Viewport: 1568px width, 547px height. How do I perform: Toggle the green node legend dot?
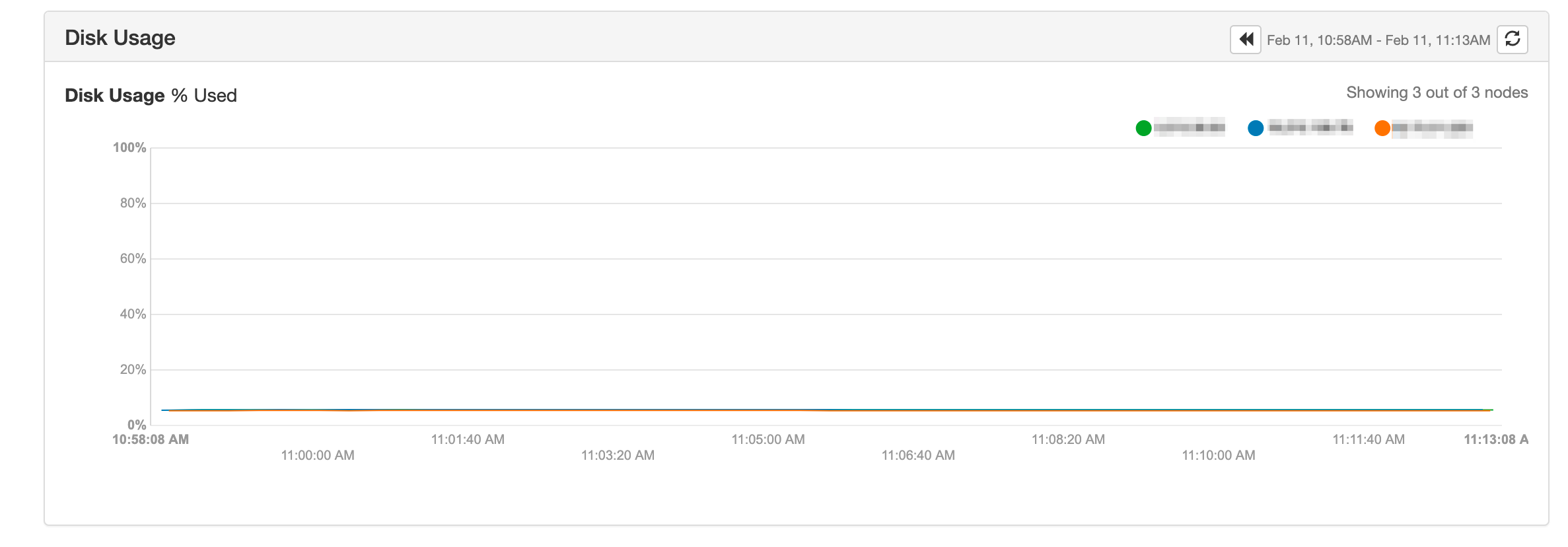click(x=1143, y=128)
